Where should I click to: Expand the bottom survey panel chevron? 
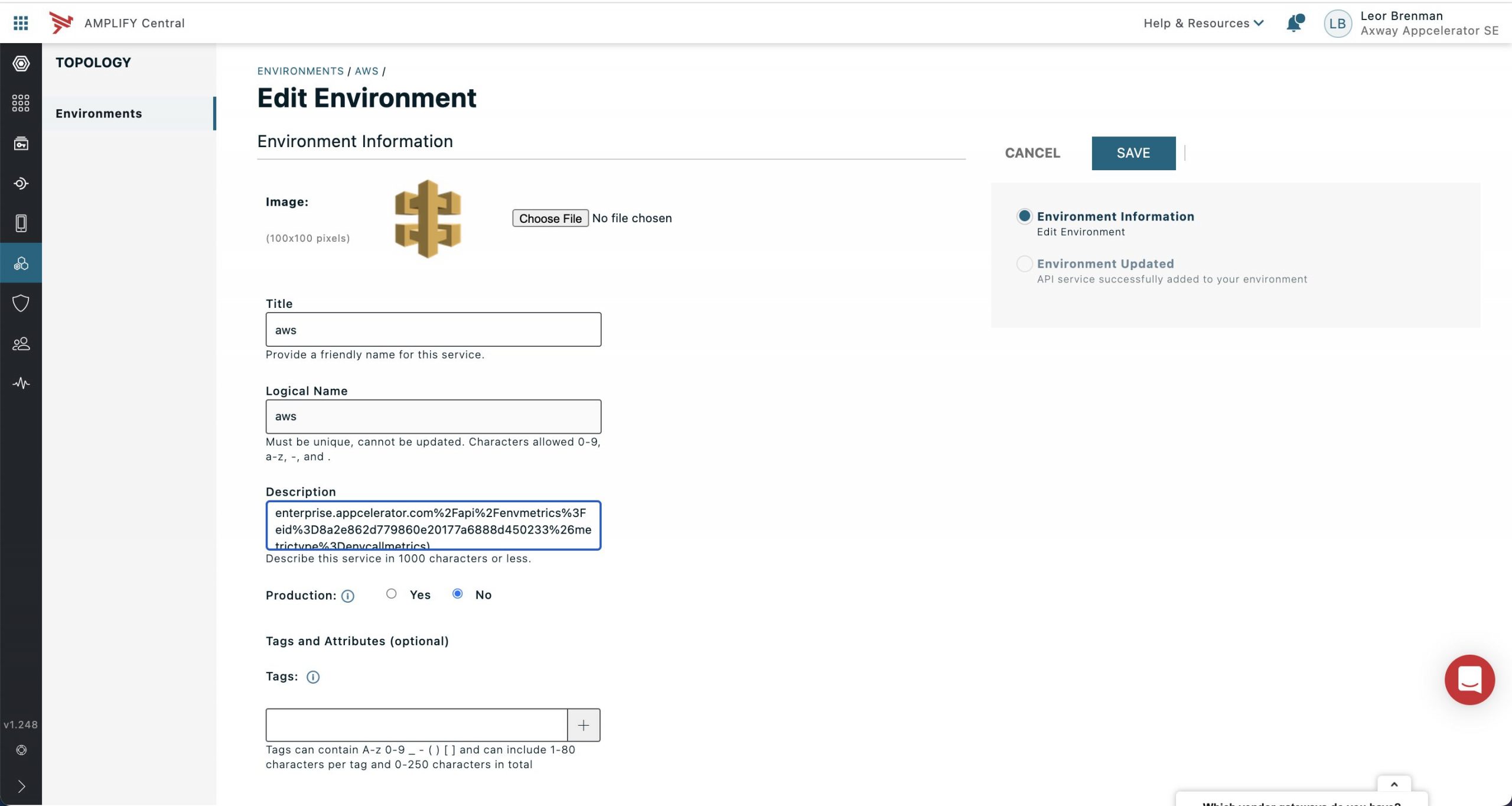pos(1394,785)
